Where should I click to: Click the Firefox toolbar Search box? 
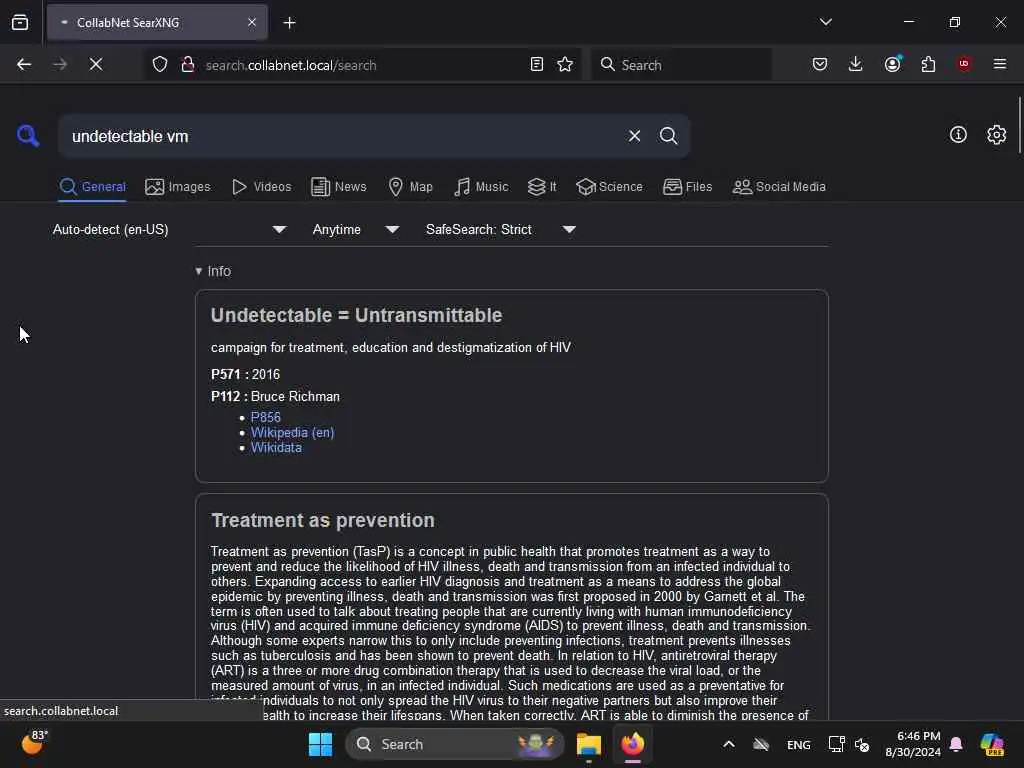(x=680, y=64)
